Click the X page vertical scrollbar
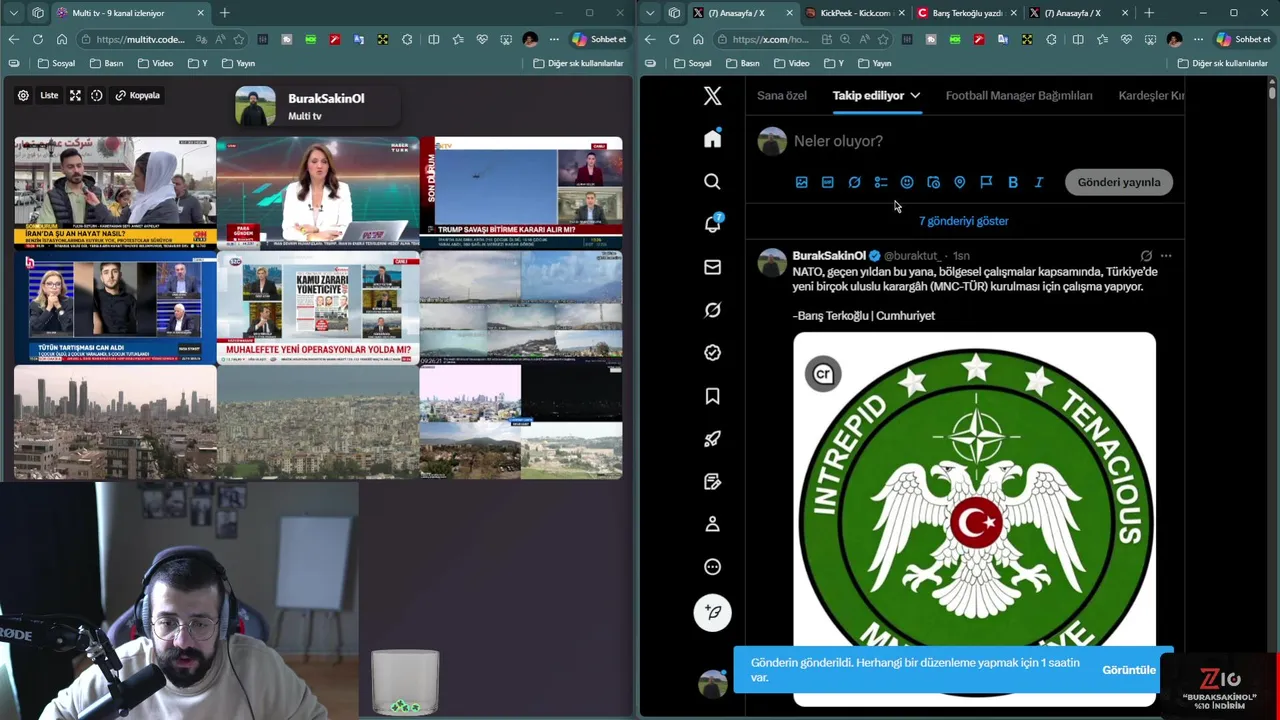This screenshot has height=720, width=1280. [x=1272, y=92]
